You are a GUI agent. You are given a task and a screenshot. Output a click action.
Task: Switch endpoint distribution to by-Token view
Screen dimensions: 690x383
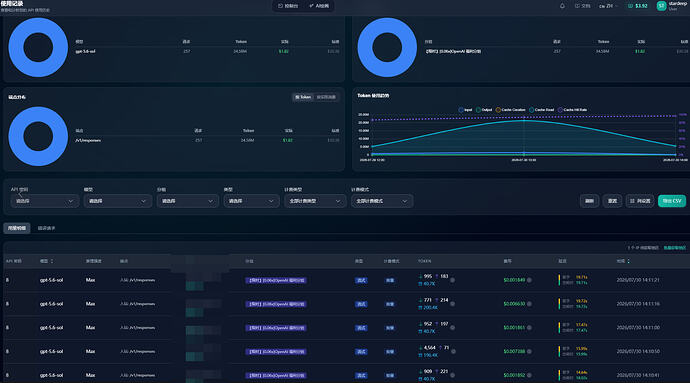303,97
